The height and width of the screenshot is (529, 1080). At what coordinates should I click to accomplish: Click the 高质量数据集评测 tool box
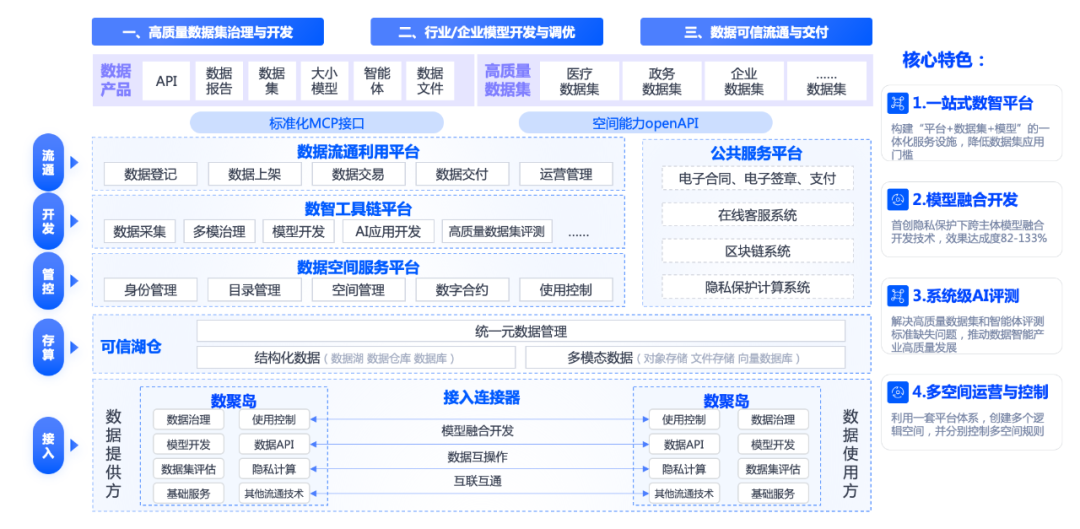click(497, 232)
